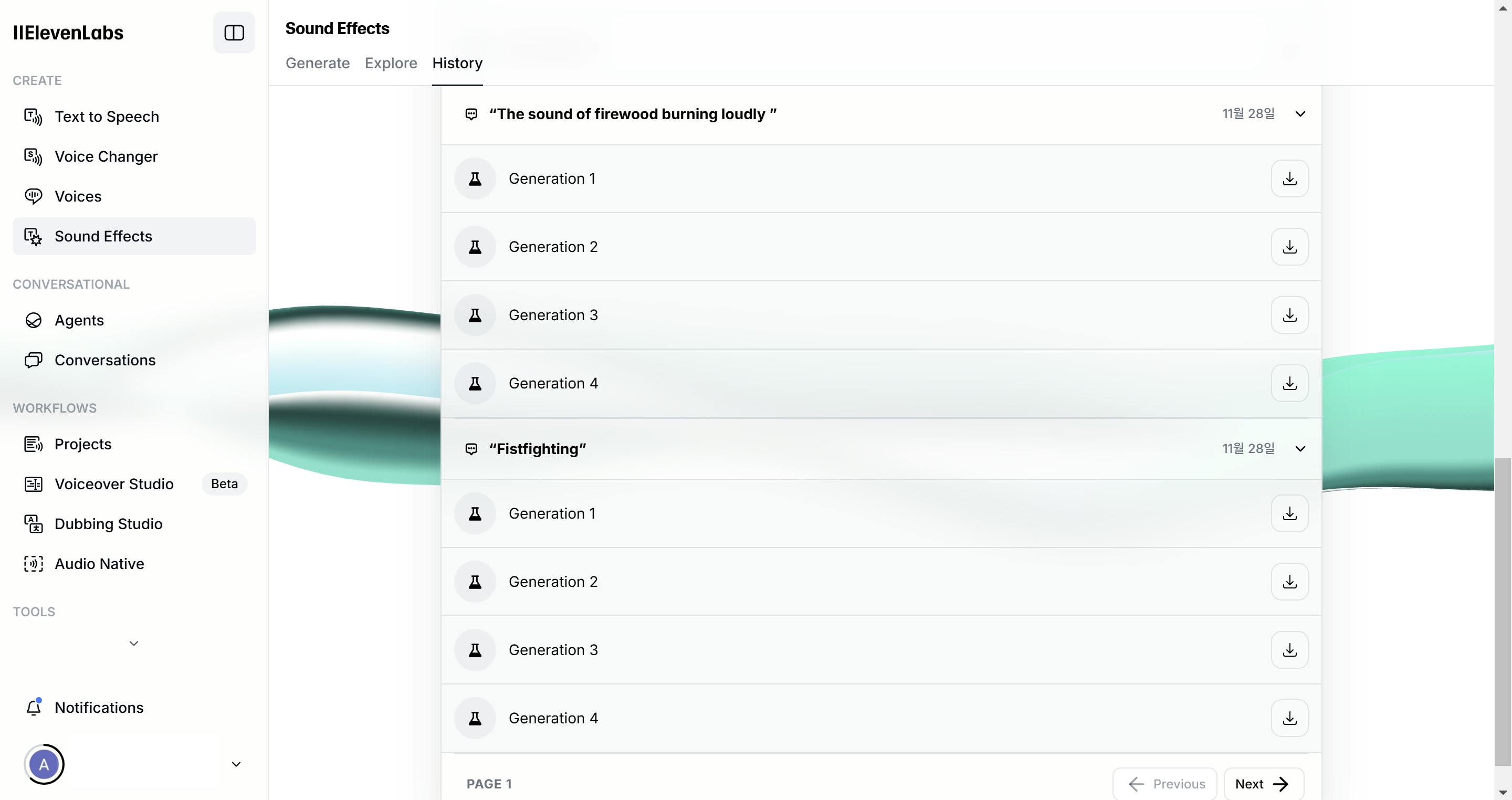The height and width of the screenshot is (800, 1512).
Task: Click flask icon of firewood Generation 4
Action: click(475, 383)
